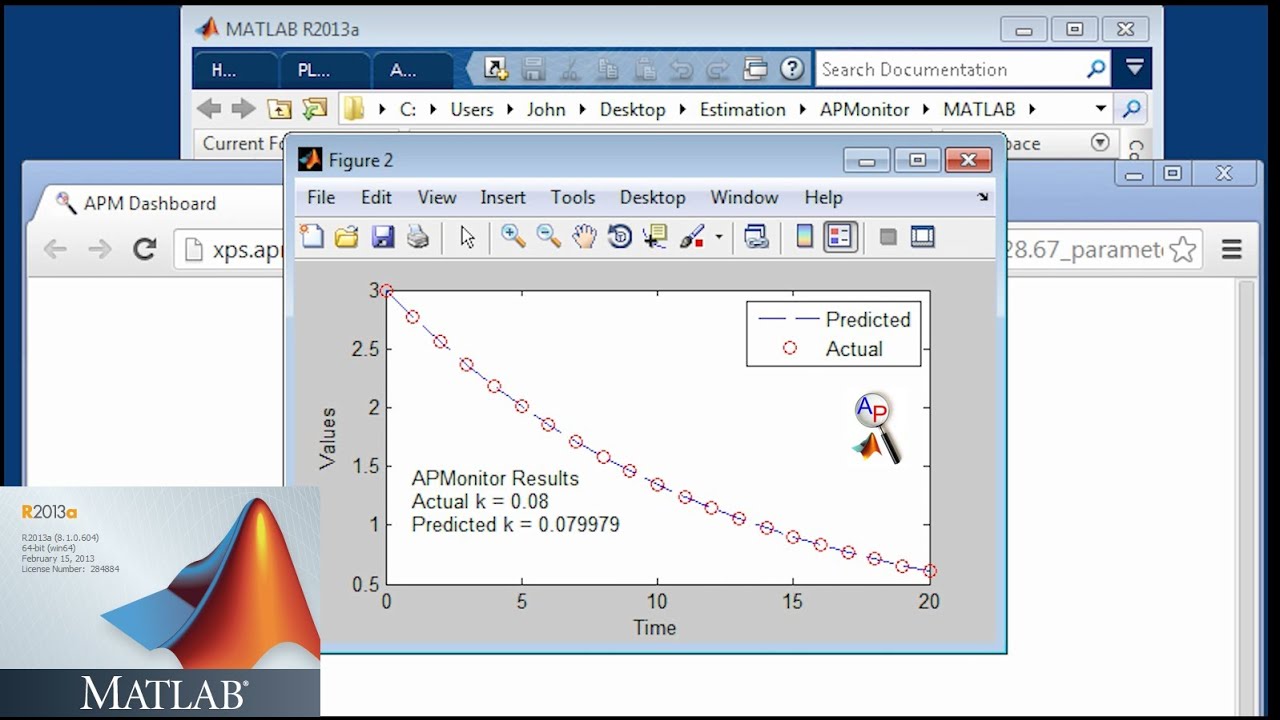The image size is (1280, 720).
Task: Print the figure using the printer icon
Action: click(417, 237)
